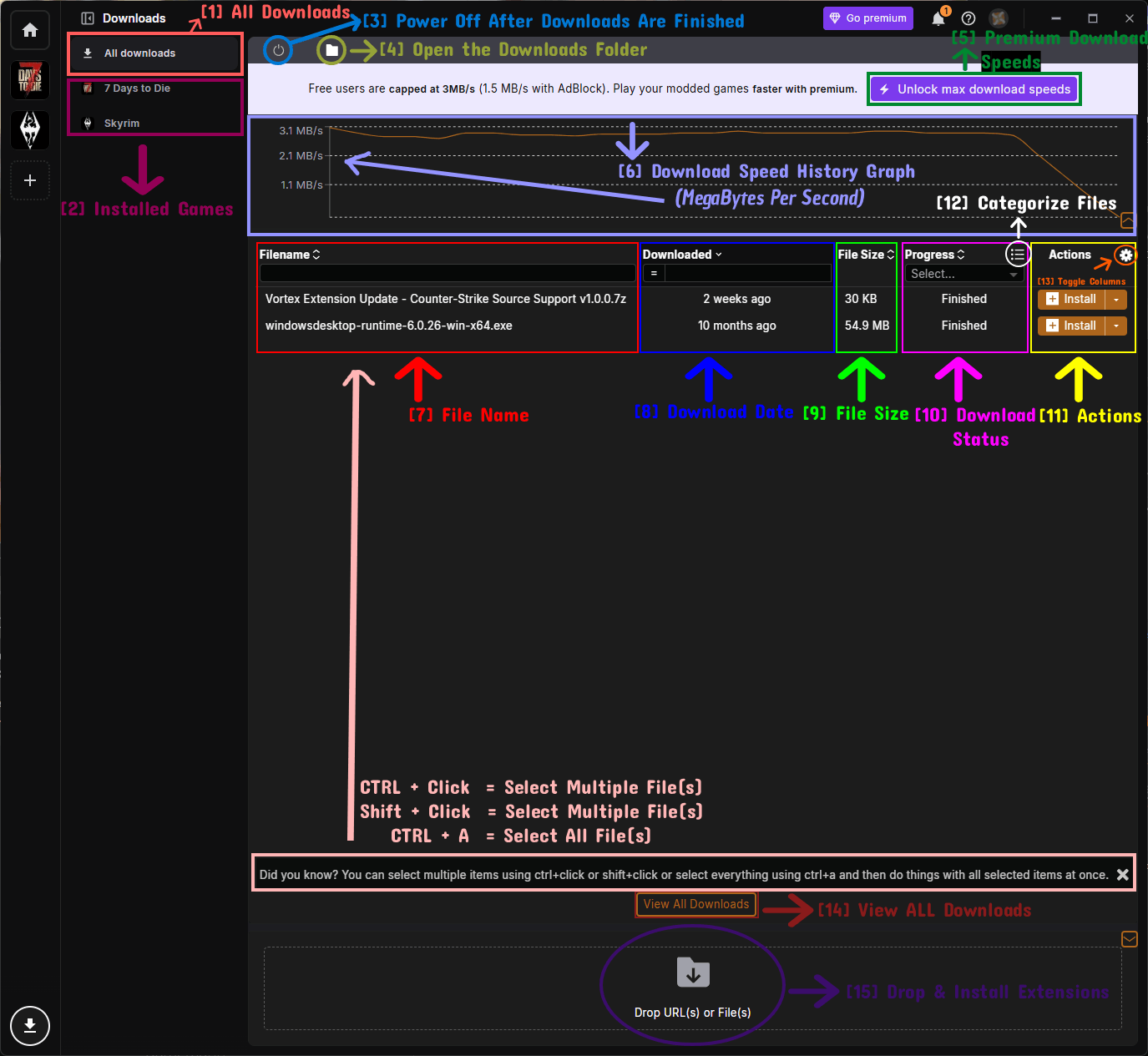Click the Go premium button
The width and height of the screenshot is (1148, 1056).
[x=868, y=18]
